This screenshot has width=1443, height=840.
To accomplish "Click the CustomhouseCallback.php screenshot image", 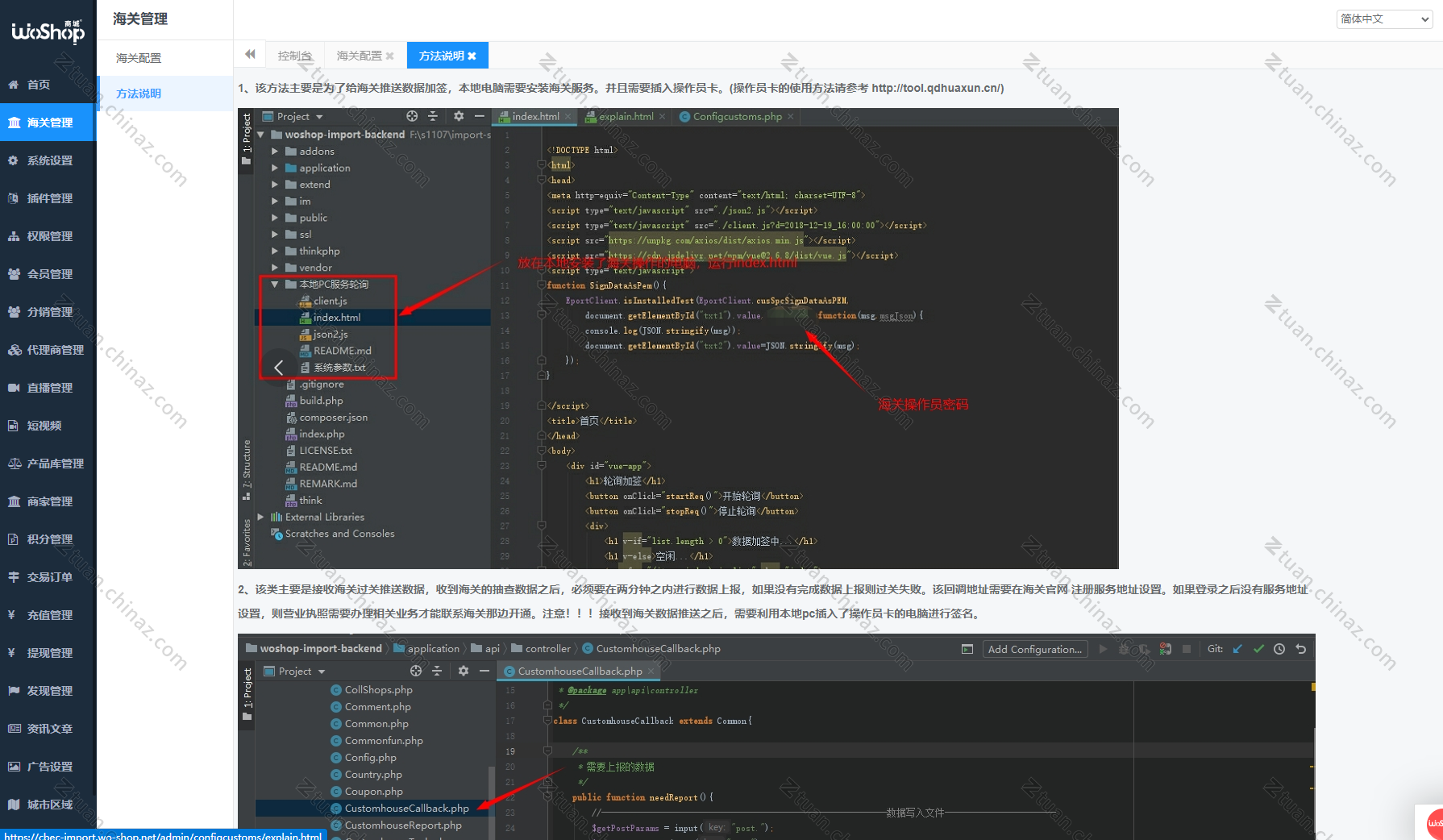I will [x=776, y=737].
